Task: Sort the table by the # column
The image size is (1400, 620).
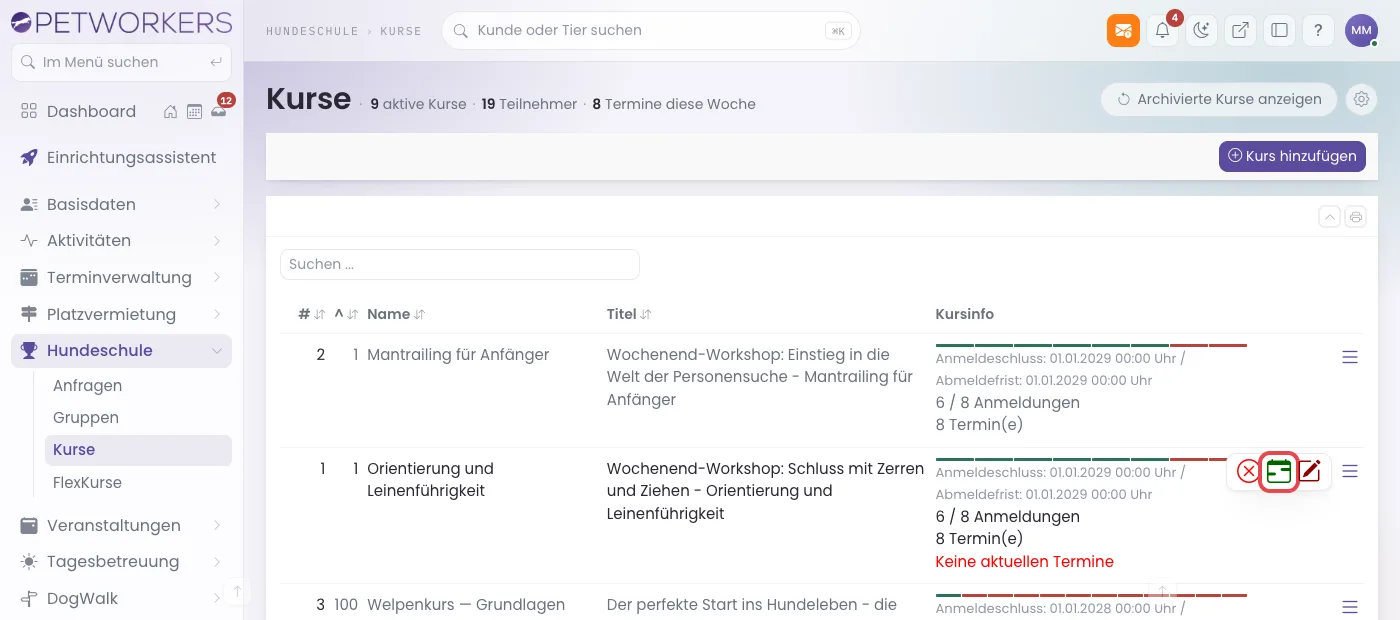Action: point(312,314)
